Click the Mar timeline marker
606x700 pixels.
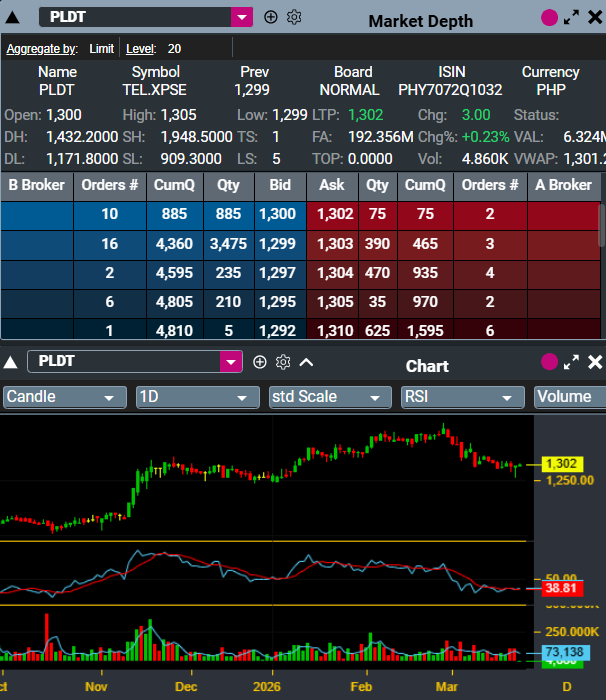tap(447, 687)
